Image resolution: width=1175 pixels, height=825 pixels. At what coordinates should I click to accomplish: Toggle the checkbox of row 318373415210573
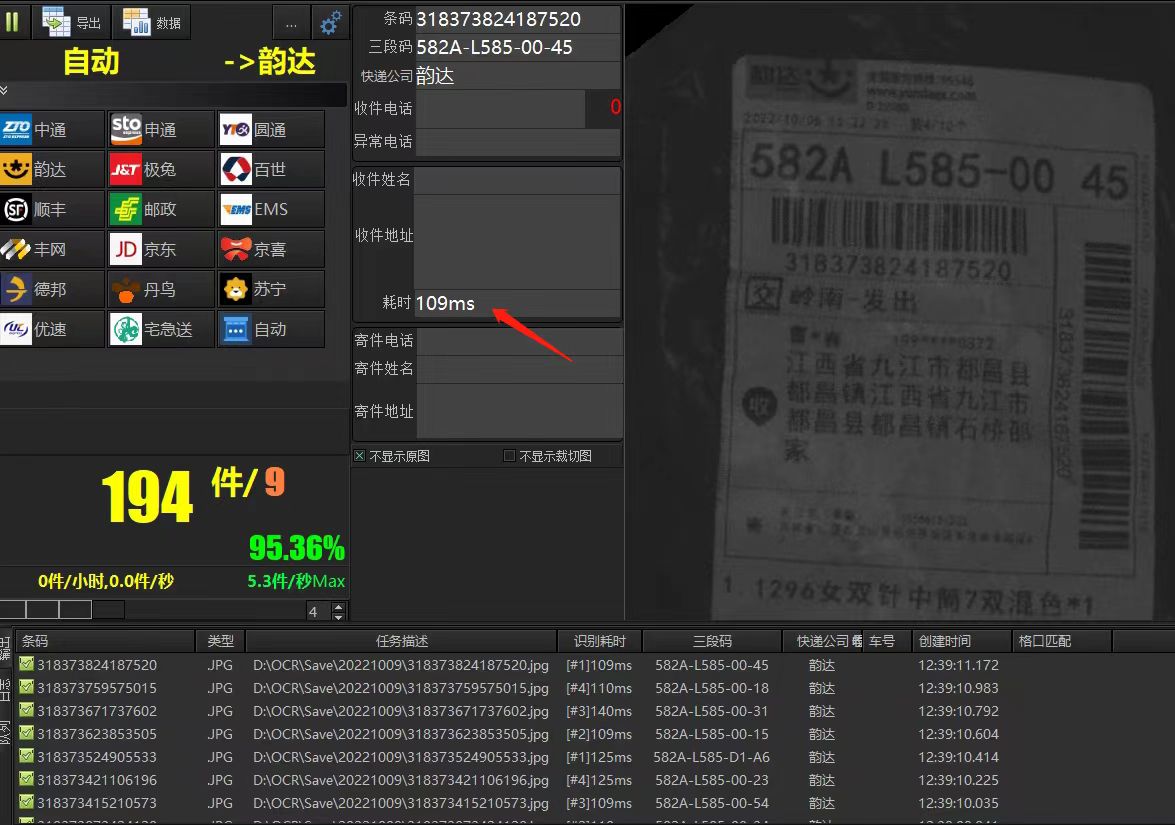[26, 802]
